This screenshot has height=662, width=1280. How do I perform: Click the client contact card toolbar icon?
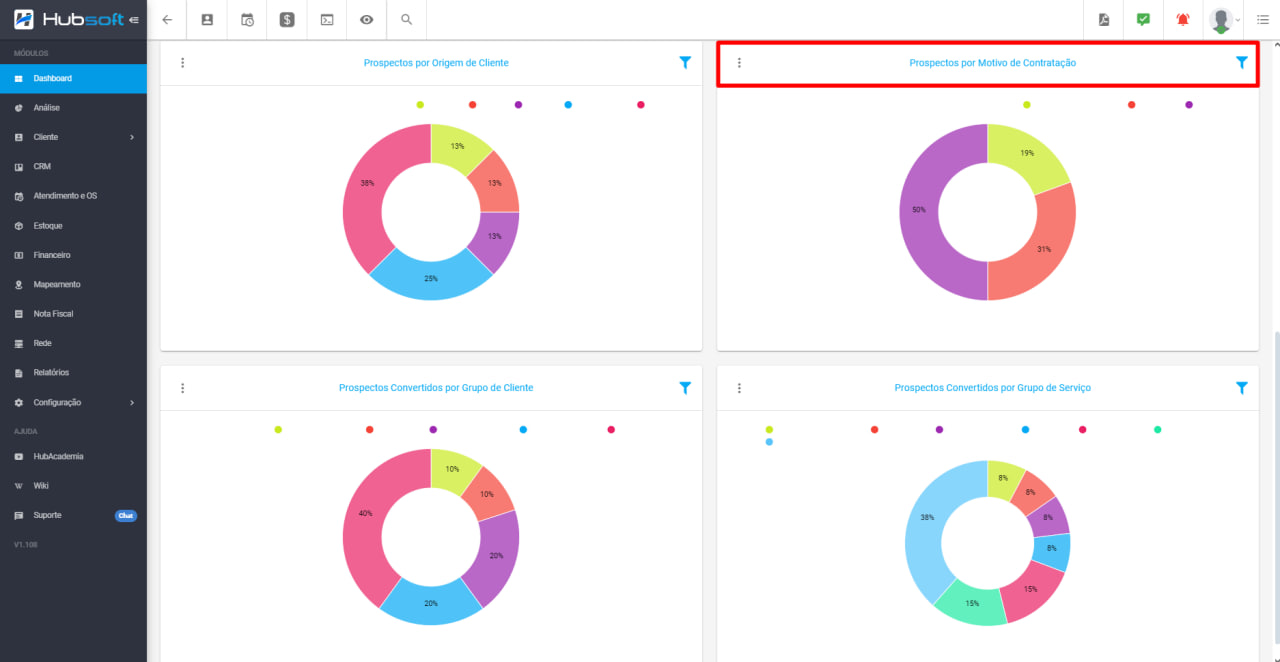[x=207, y=19]
